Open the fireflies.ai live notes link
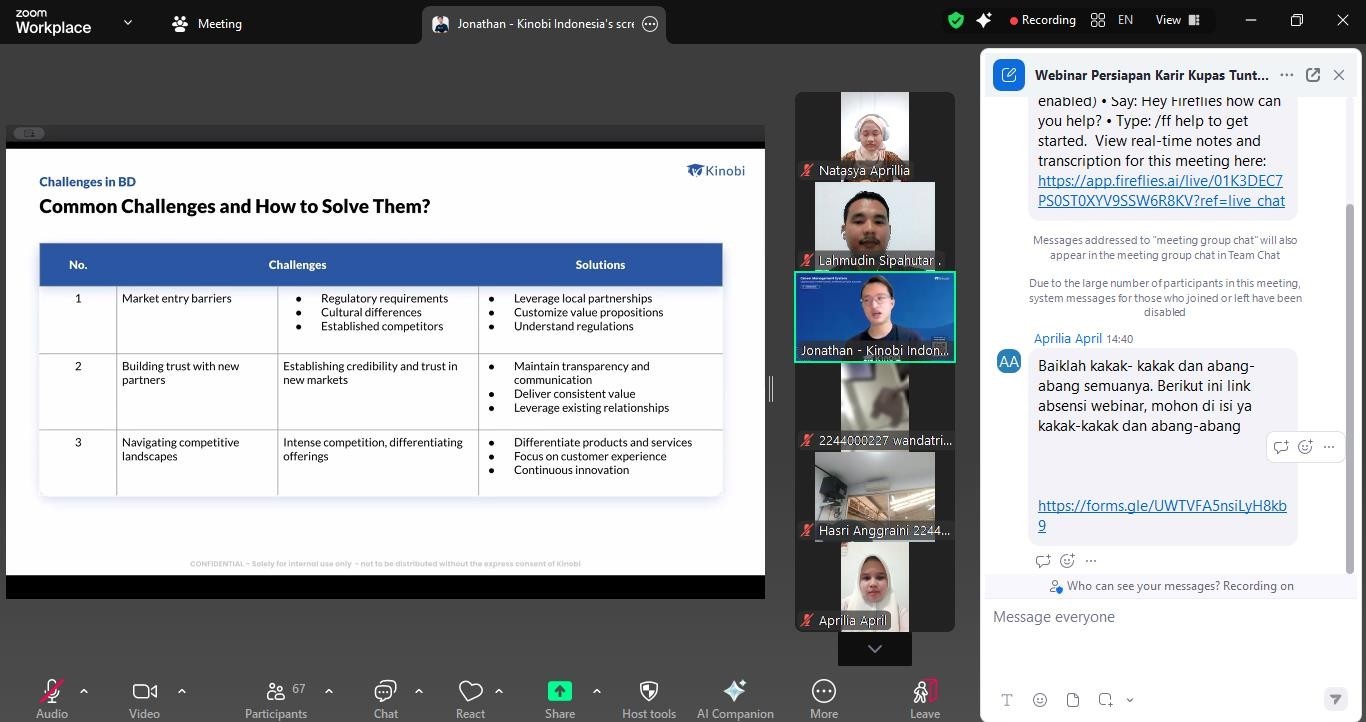Viewport: 1366px width, 722px height. pyautogui.click(x=1160, y=191)
